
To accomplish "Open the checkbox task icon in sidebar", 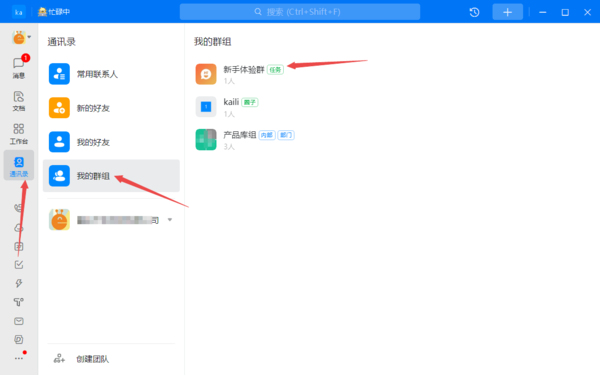I will pyautogui.click(x=19, y=264).
